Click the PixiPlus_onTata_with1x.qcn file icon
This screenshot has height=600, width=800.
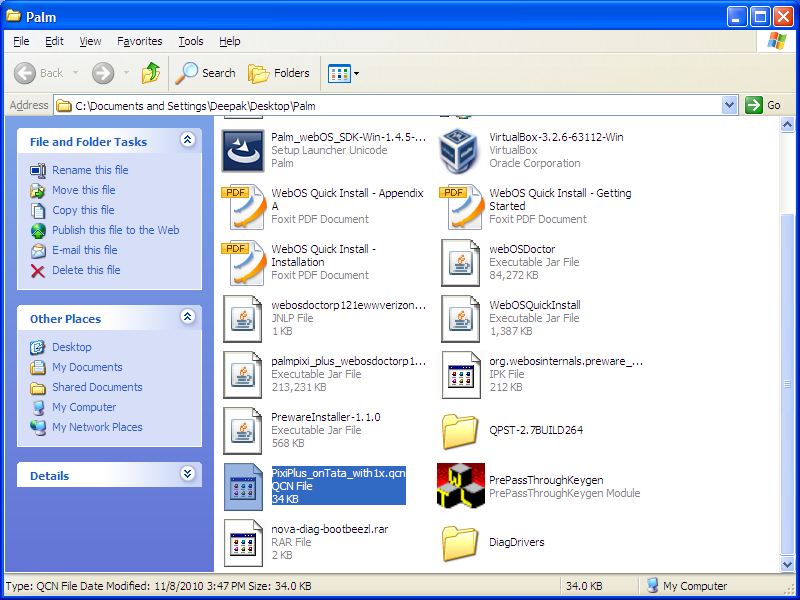tap(243, 487)
